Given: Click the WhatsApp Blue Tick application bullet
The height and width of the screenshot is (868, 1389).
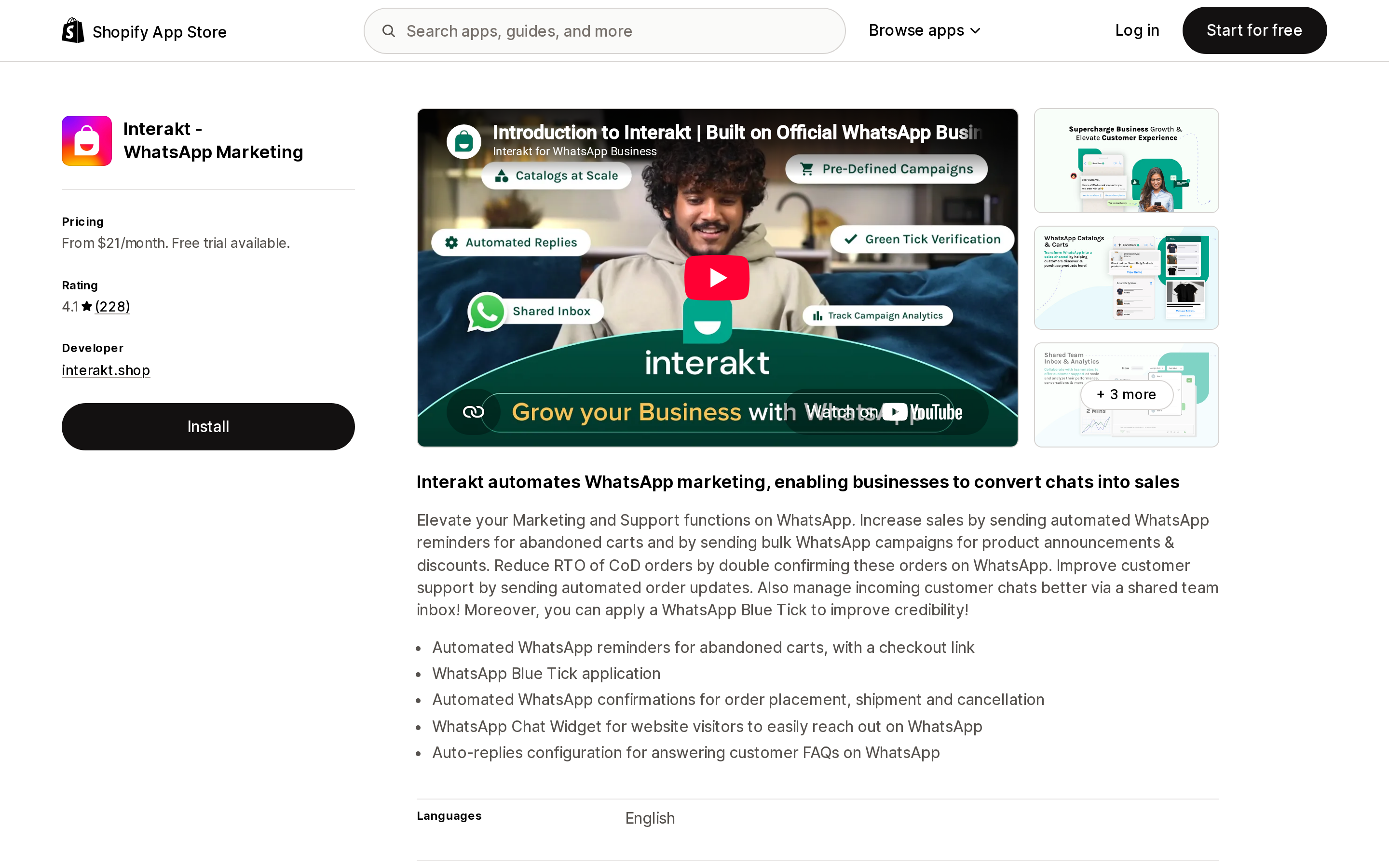Looking at the screenshot, I should tap(546, 673).
